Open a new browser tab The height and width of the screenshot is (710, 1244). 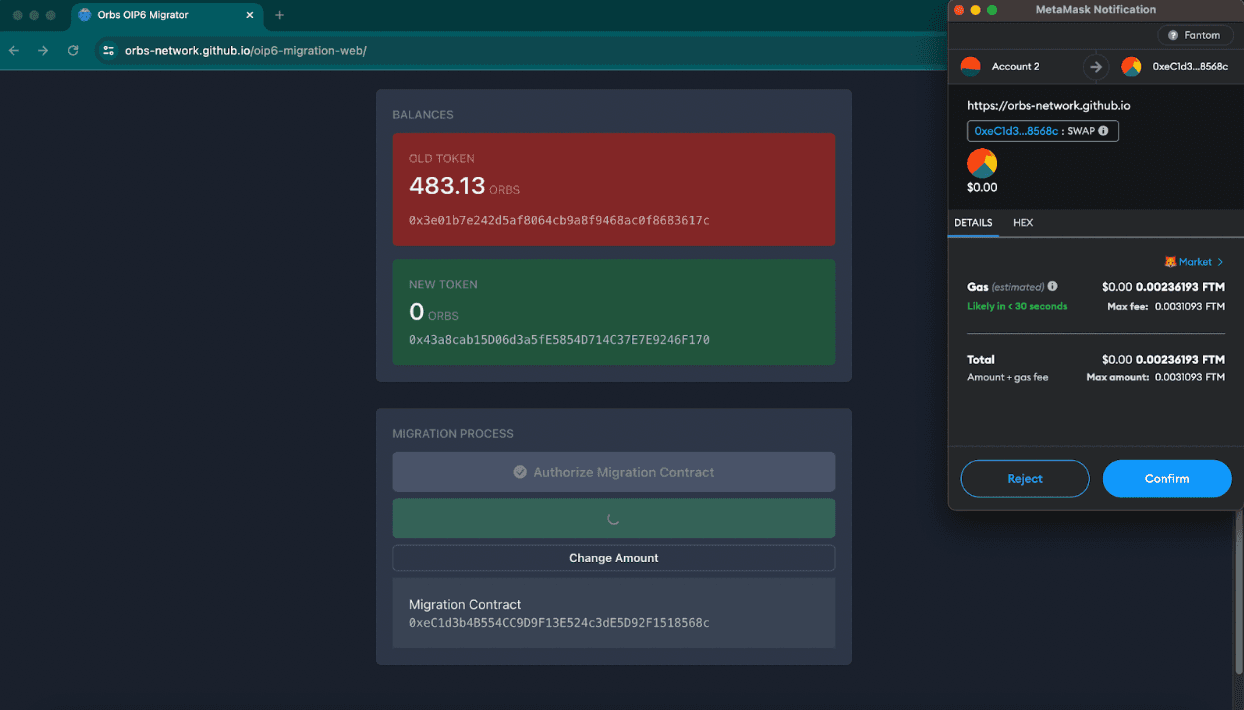tap(279, 15)
